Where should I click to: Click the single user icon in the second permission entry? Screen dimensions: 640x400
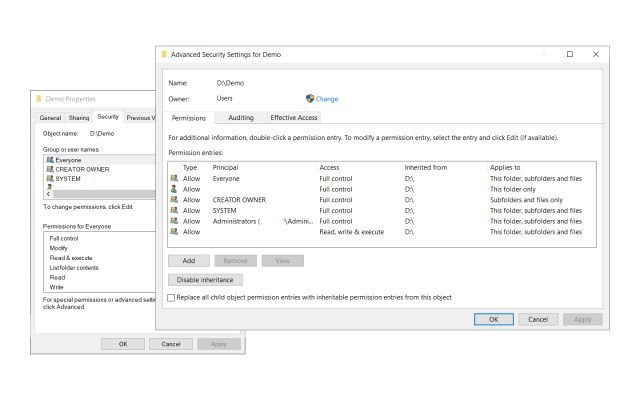pos(174,189)
